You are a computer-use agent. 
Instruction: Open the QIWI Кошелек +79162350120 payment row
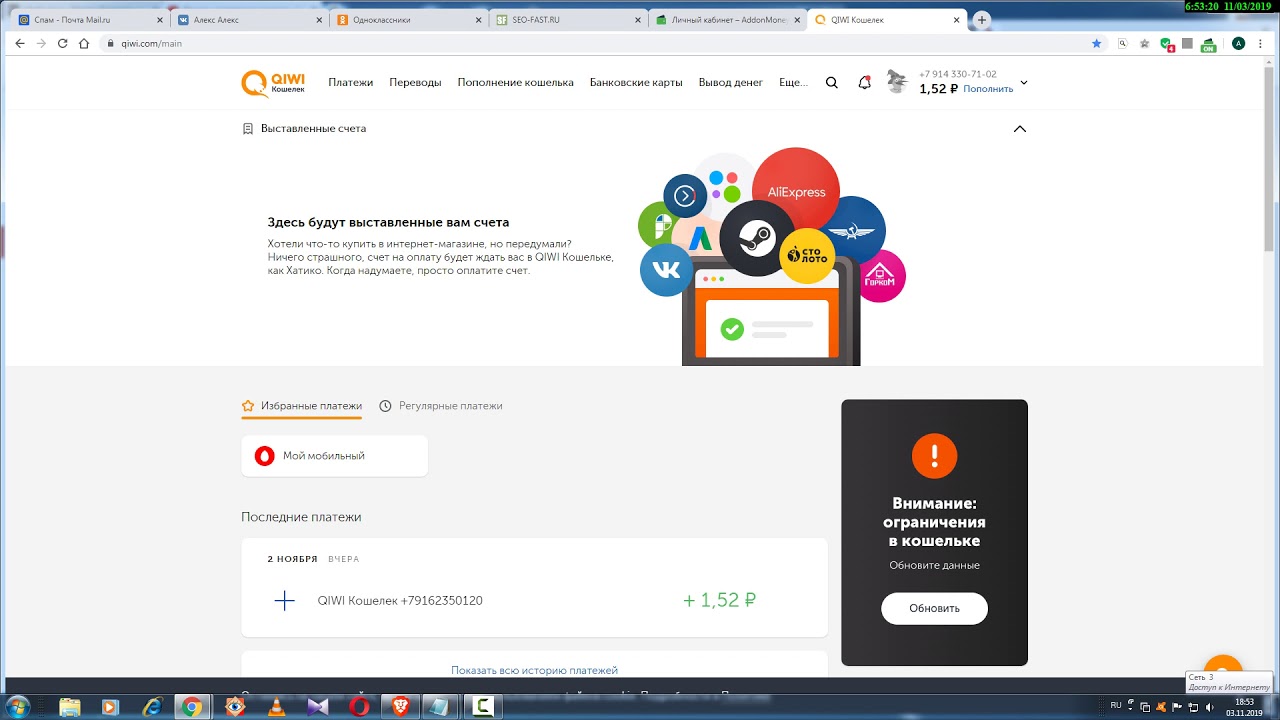coord(534,601)
